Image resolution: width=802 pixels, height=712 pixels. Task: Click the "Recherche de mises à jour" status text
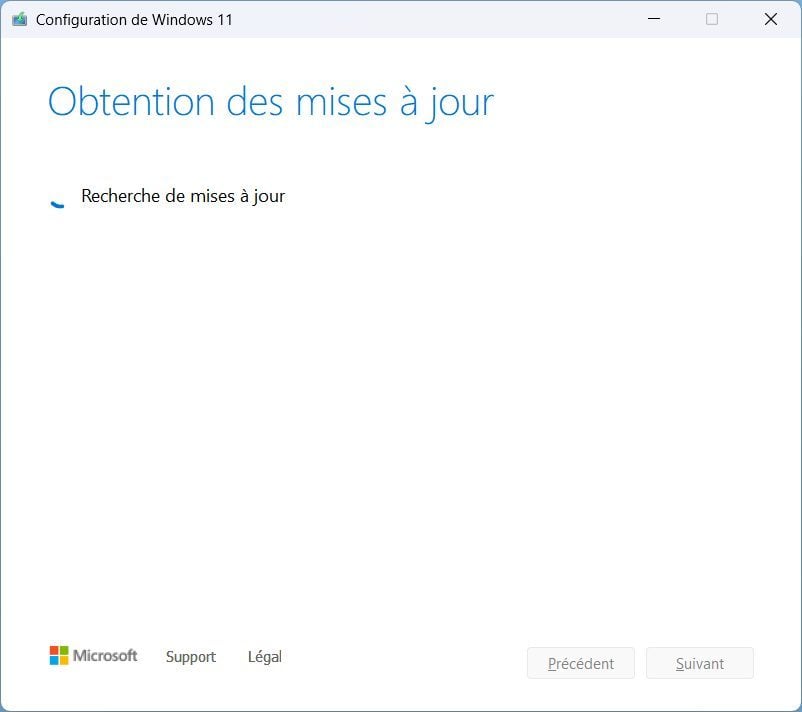(x=183, y=196)
